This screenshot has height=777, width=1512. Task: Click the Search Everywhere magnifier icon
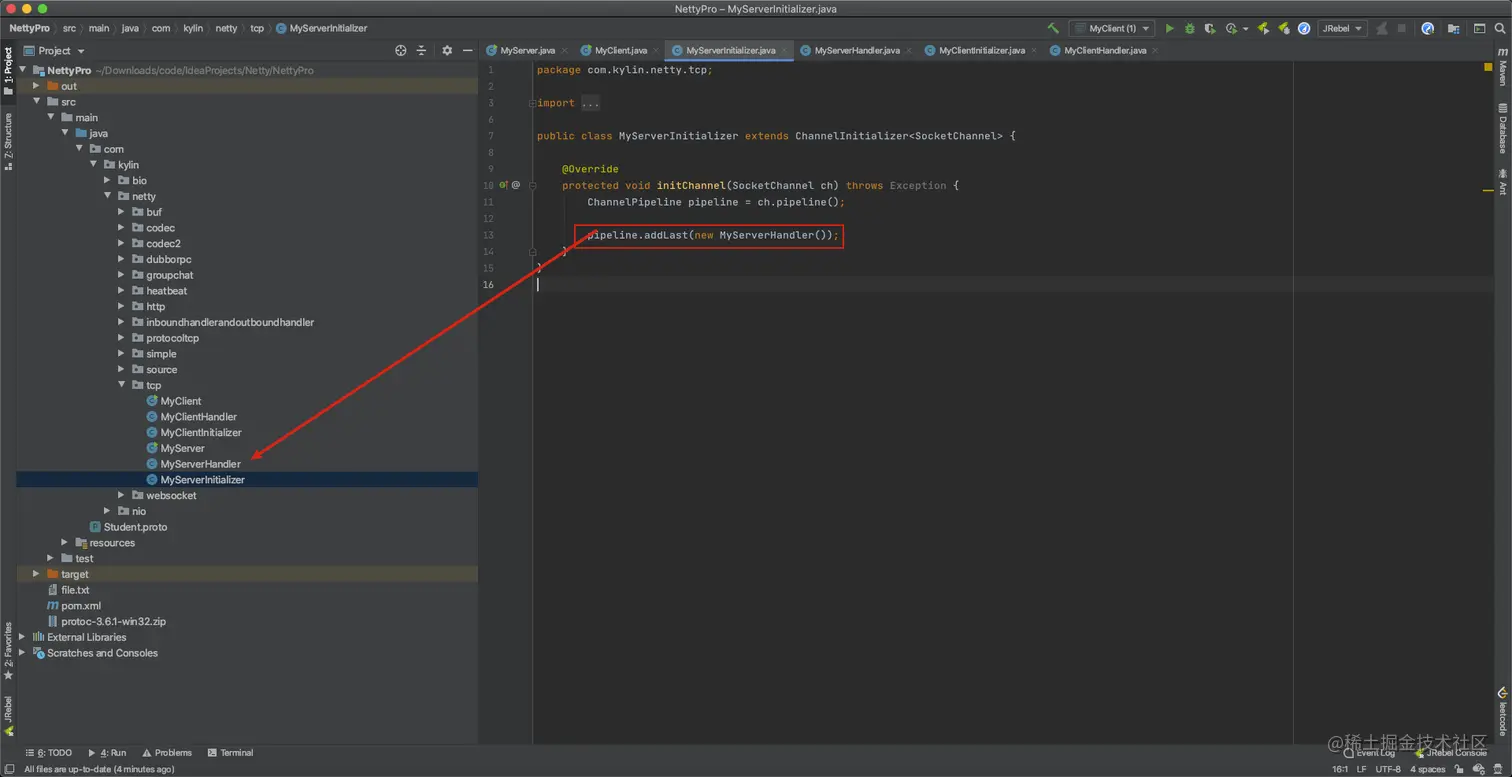point(1500,29)
